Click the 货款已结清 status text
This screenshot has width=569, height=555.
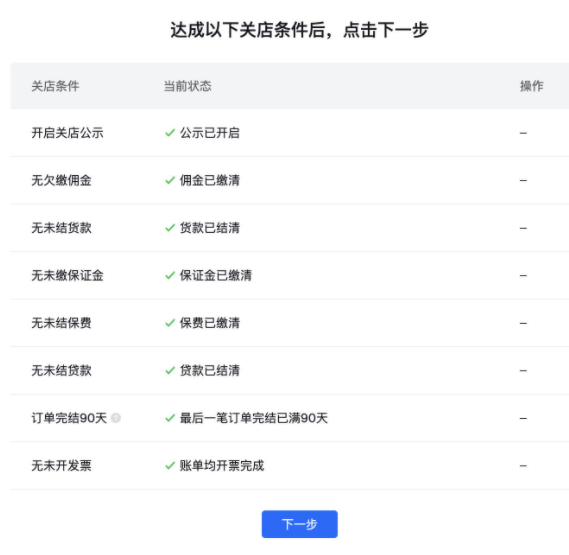tap(210, 228)
